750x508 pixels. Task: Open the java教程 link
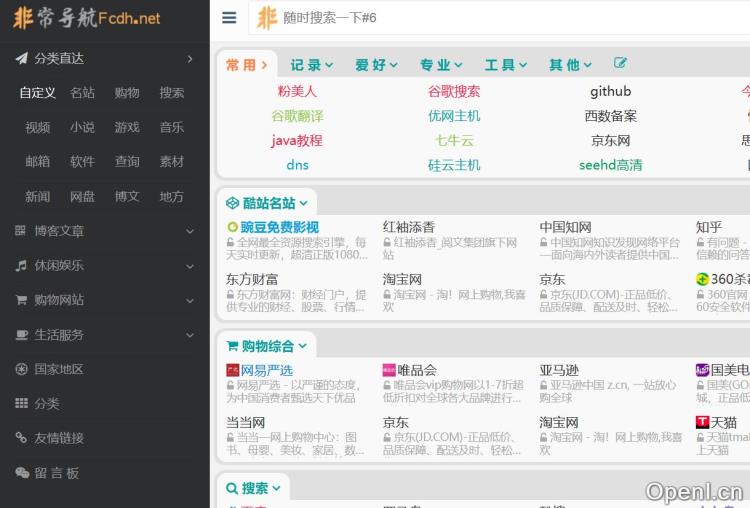[x=297, y=141]
